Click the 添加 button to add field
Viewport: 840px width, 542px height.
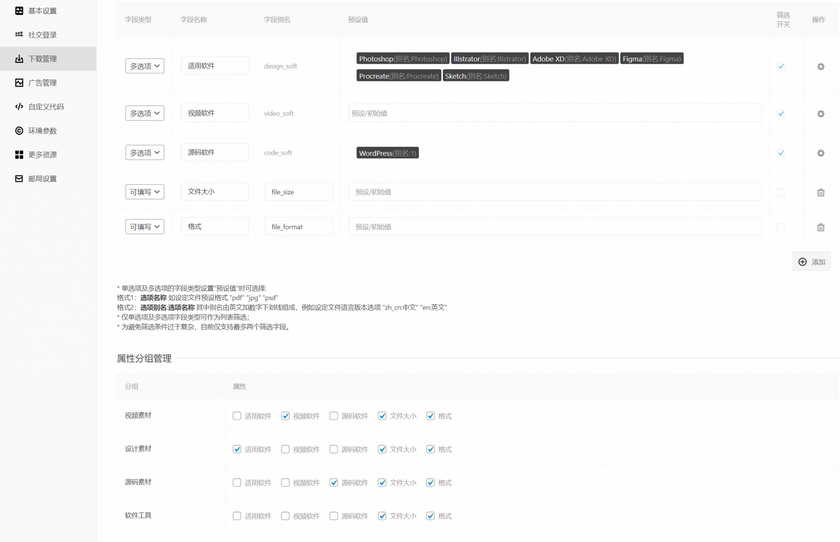(811, 262)
